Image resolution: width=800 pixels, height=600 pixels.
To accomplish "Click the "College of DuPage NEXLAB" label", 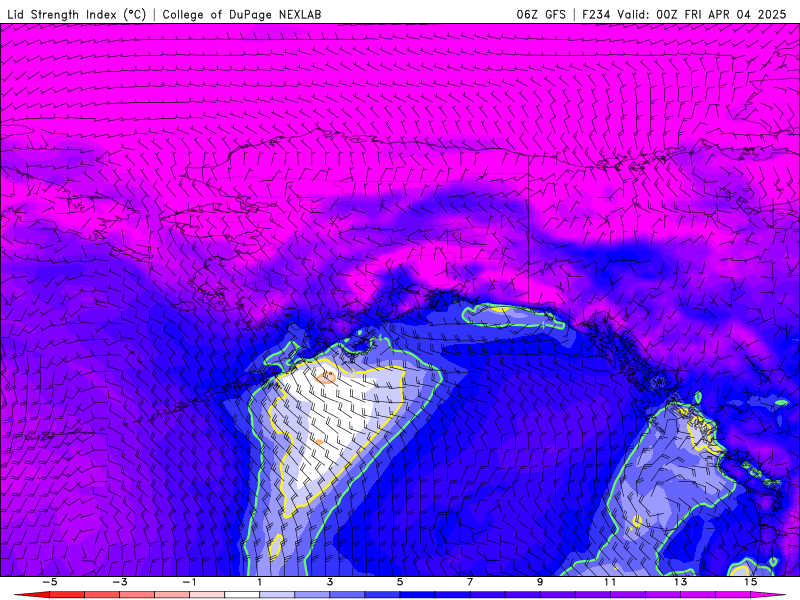I will pos(242,14).
